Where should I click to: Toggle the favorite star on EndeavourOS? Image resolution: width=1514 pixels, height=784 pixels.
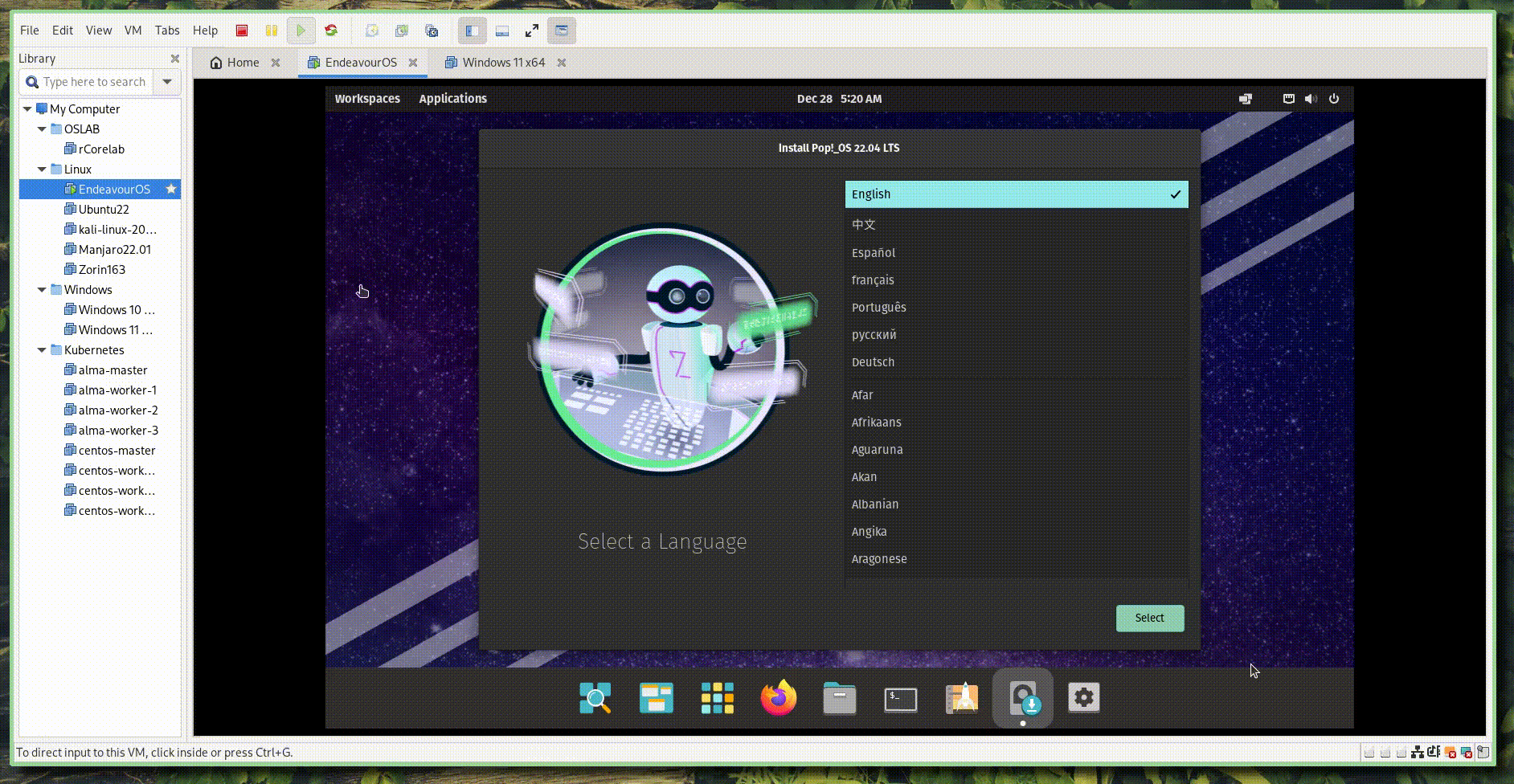pyautogui.click(x=170, y=189)
